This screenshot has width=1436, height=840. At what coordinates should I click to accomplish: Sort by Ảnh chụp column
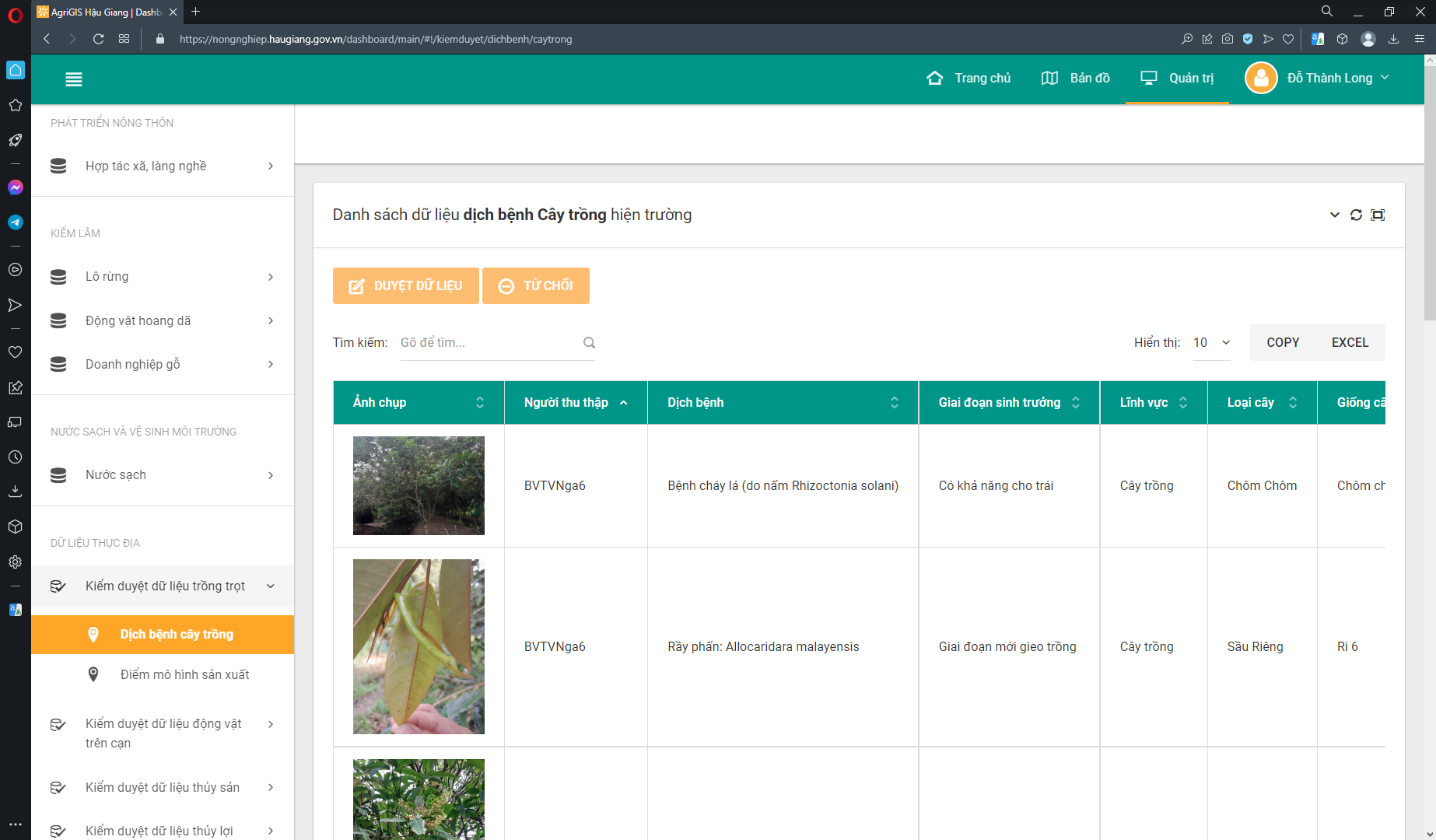click(479, 402)
